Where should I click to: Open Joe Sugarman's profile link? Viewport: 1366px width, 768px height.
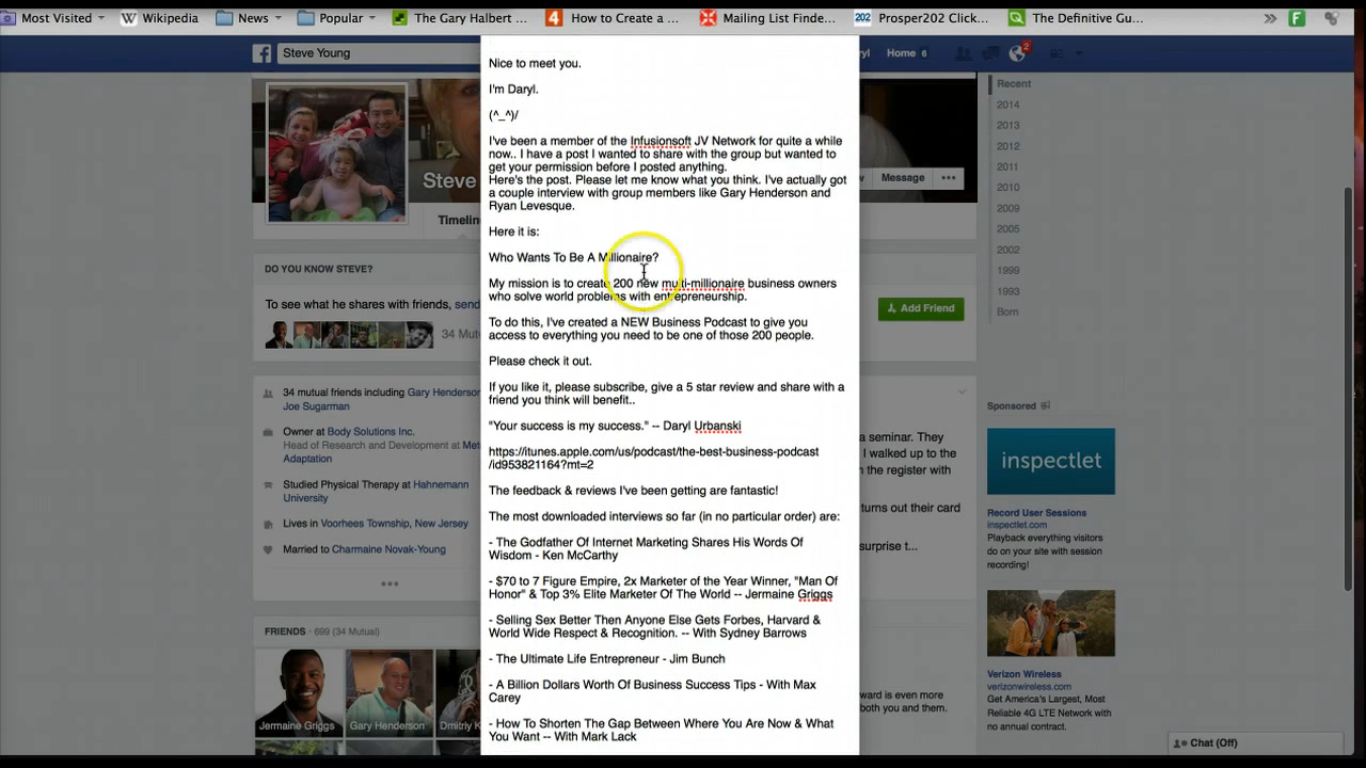coord(316,407)
